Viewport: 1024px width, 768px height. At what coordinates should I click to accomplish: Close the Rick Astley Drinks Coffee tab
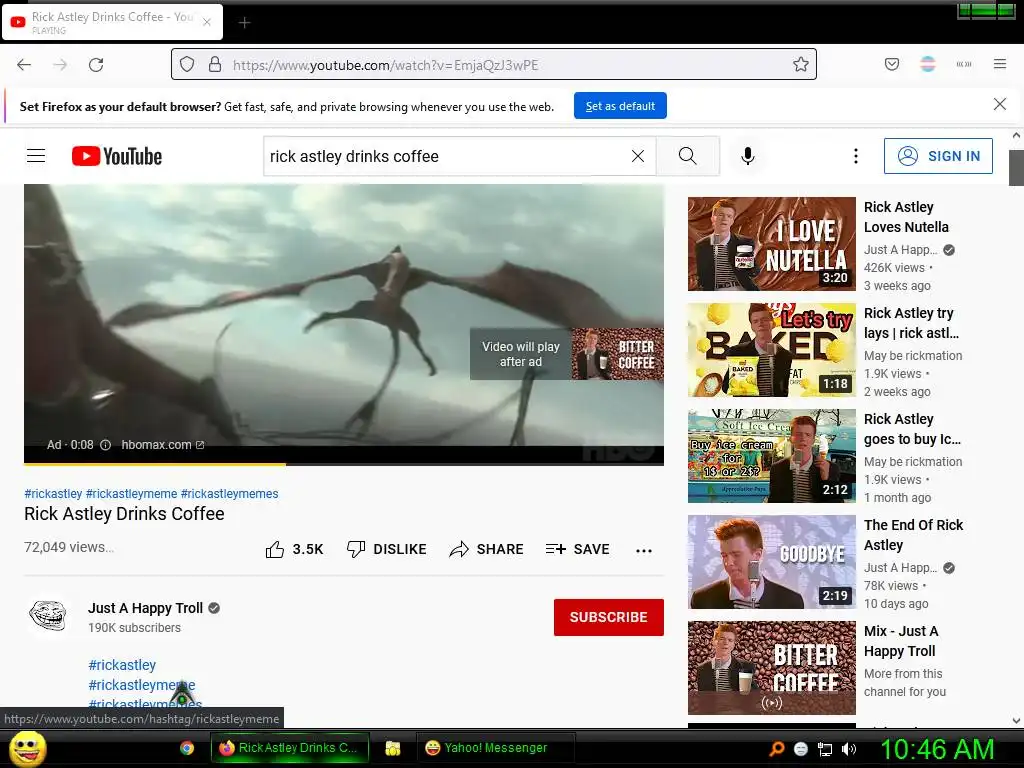click(207, 22)
